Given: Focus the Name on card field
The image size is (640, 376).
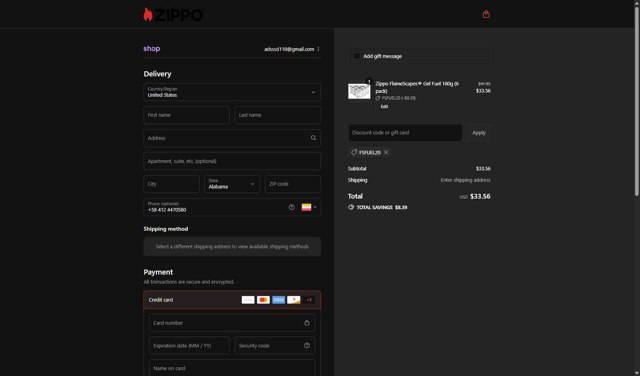Looking at the screenshot, I should pyautogui.click(x=232, y=368).
